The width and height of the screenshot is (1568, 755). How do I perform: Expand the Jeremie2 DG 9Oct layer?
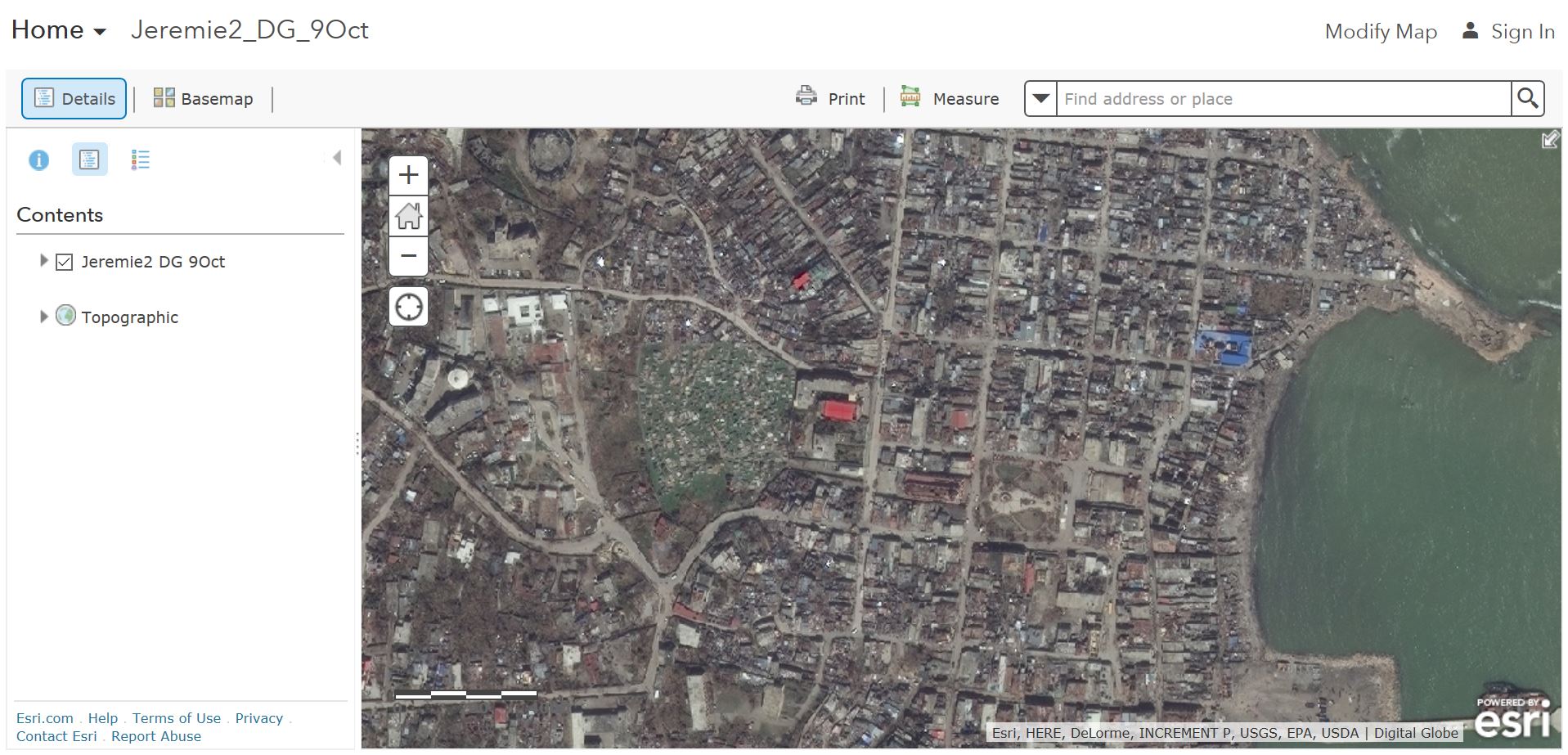(44, 261)
